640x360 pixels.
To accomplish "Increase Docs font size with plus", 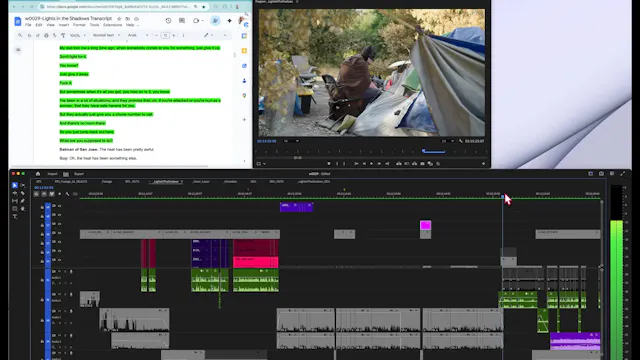I will point(173,36).
